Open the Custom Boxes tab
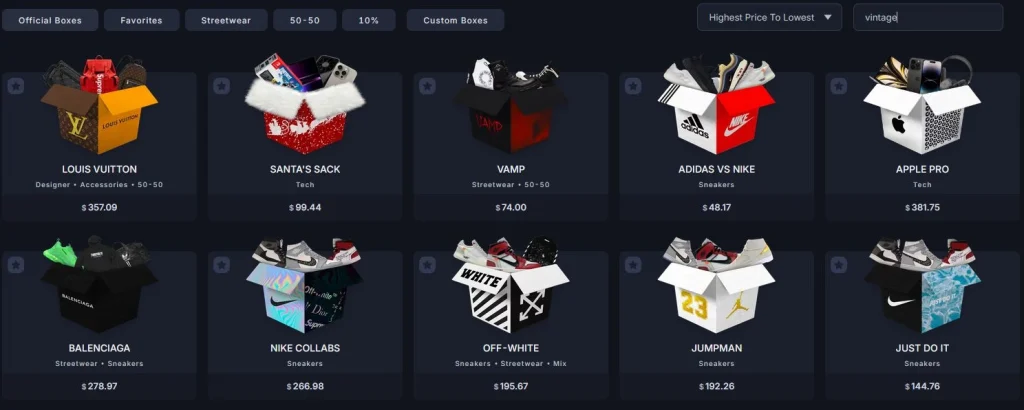 click(455, 20)
